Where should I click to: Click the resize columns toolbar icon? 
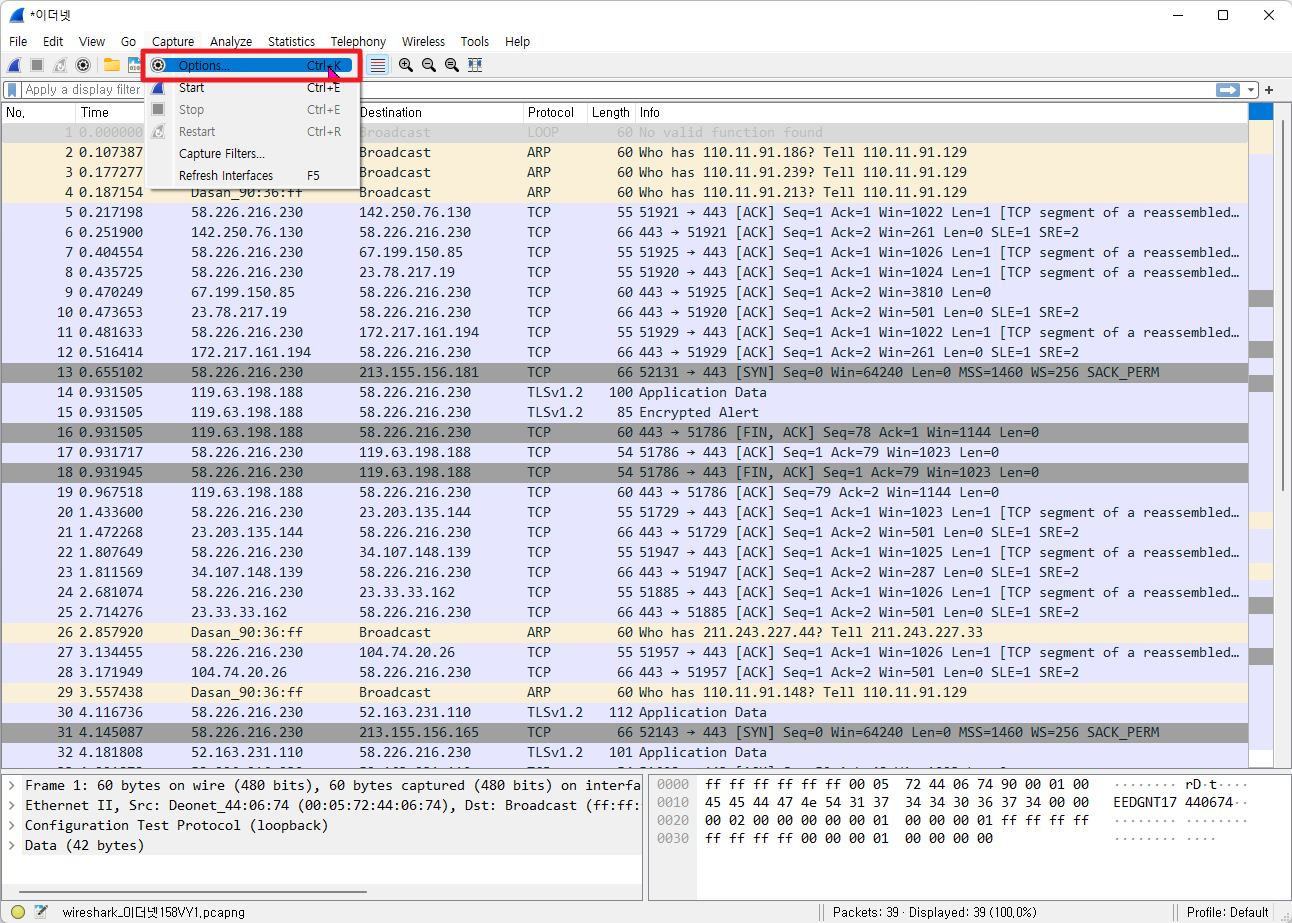coord(475,65)
